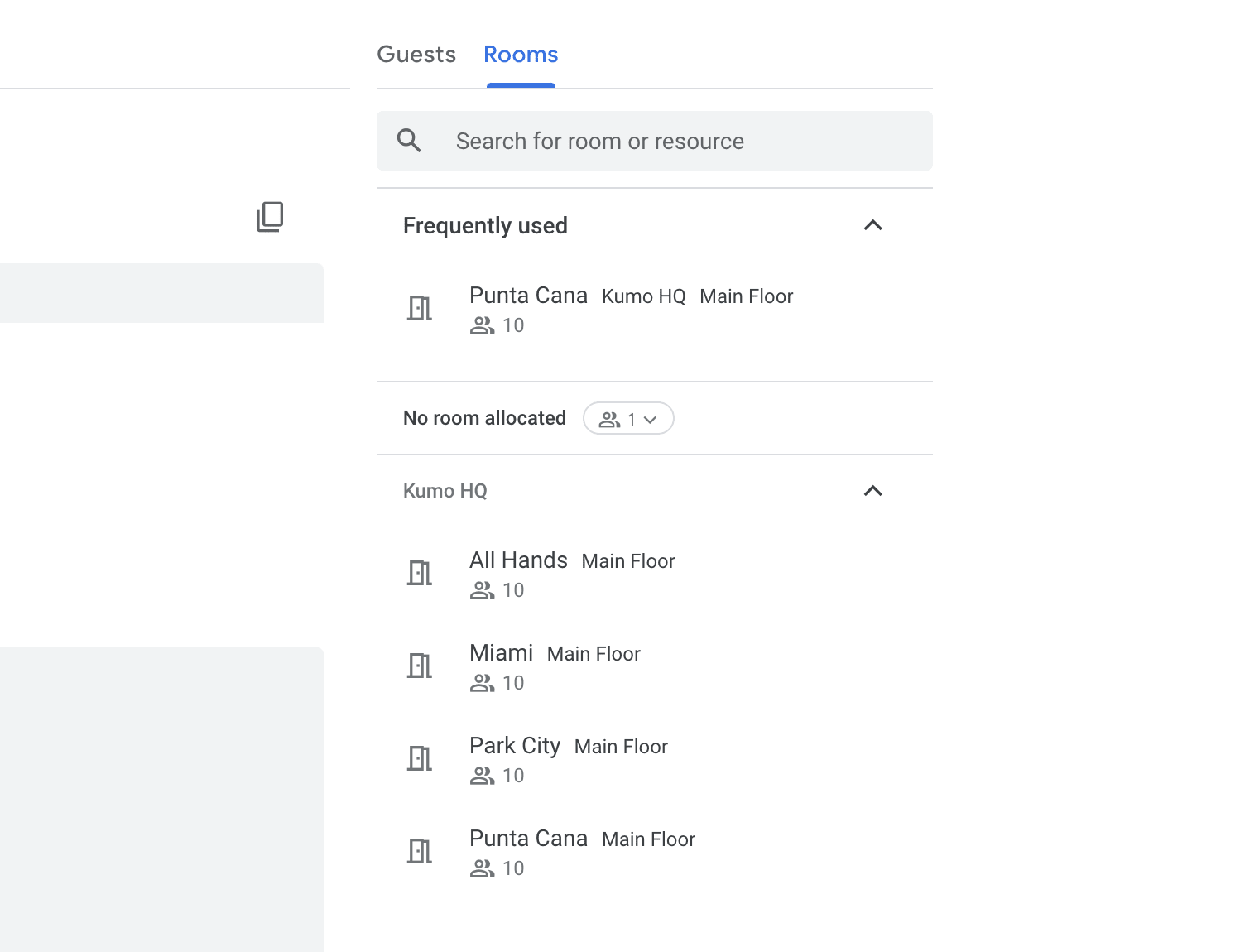This screenshot has height=952, width=1240.
Task: Collapse the Kumo HQ section
Action: pyautogui.click(x=873, y=490)
